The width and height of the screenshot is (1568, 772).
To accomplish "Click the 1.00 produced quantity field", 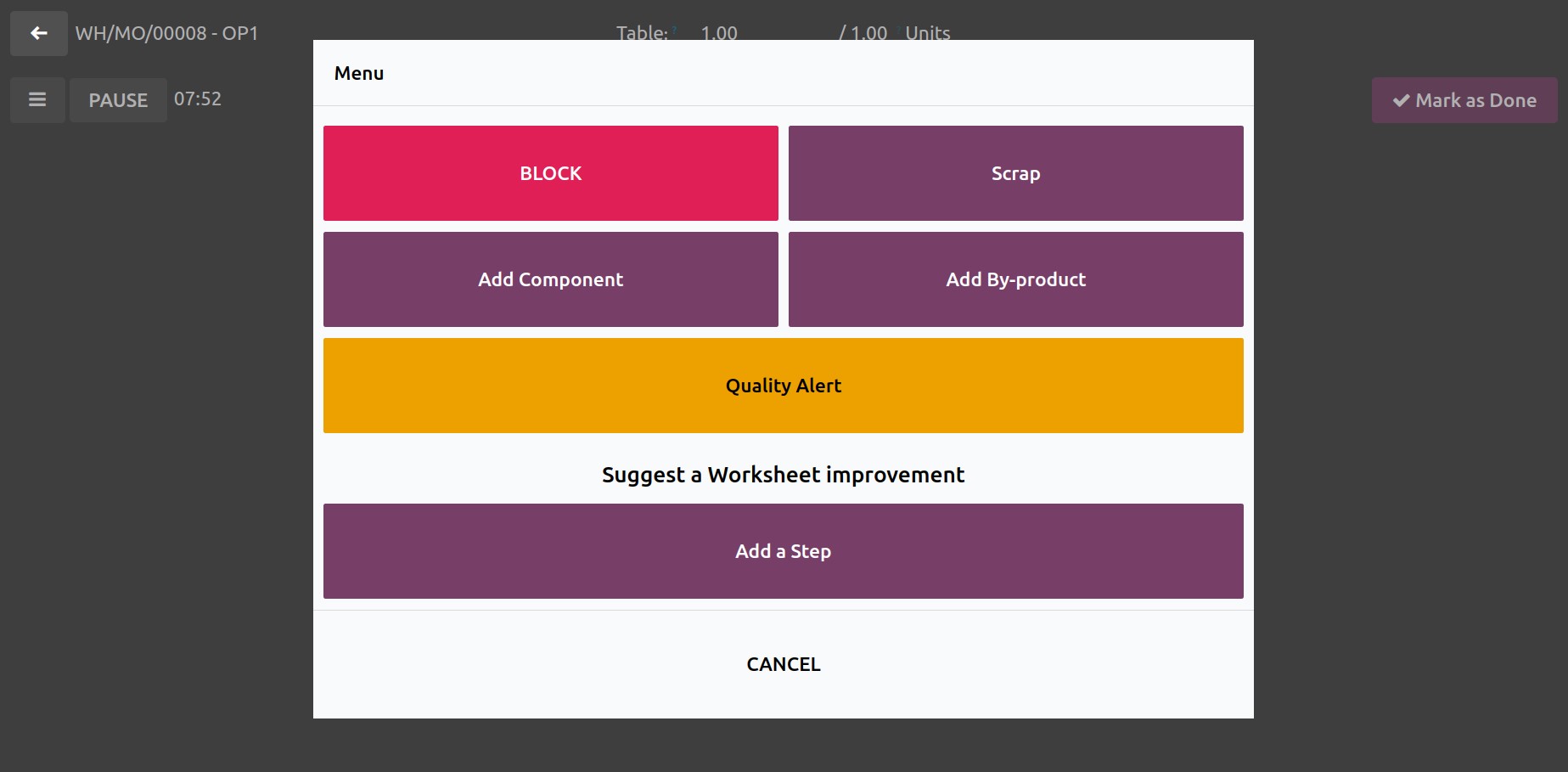I will 719,33.
